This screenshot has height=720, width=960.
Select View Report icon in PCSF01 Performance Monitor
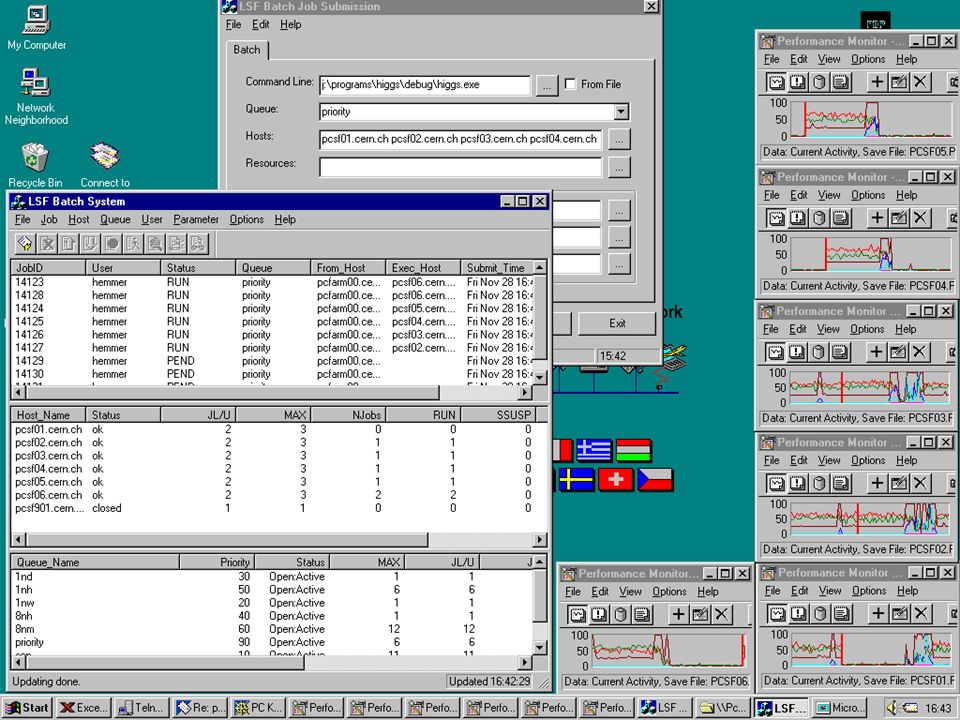(842, 613)
